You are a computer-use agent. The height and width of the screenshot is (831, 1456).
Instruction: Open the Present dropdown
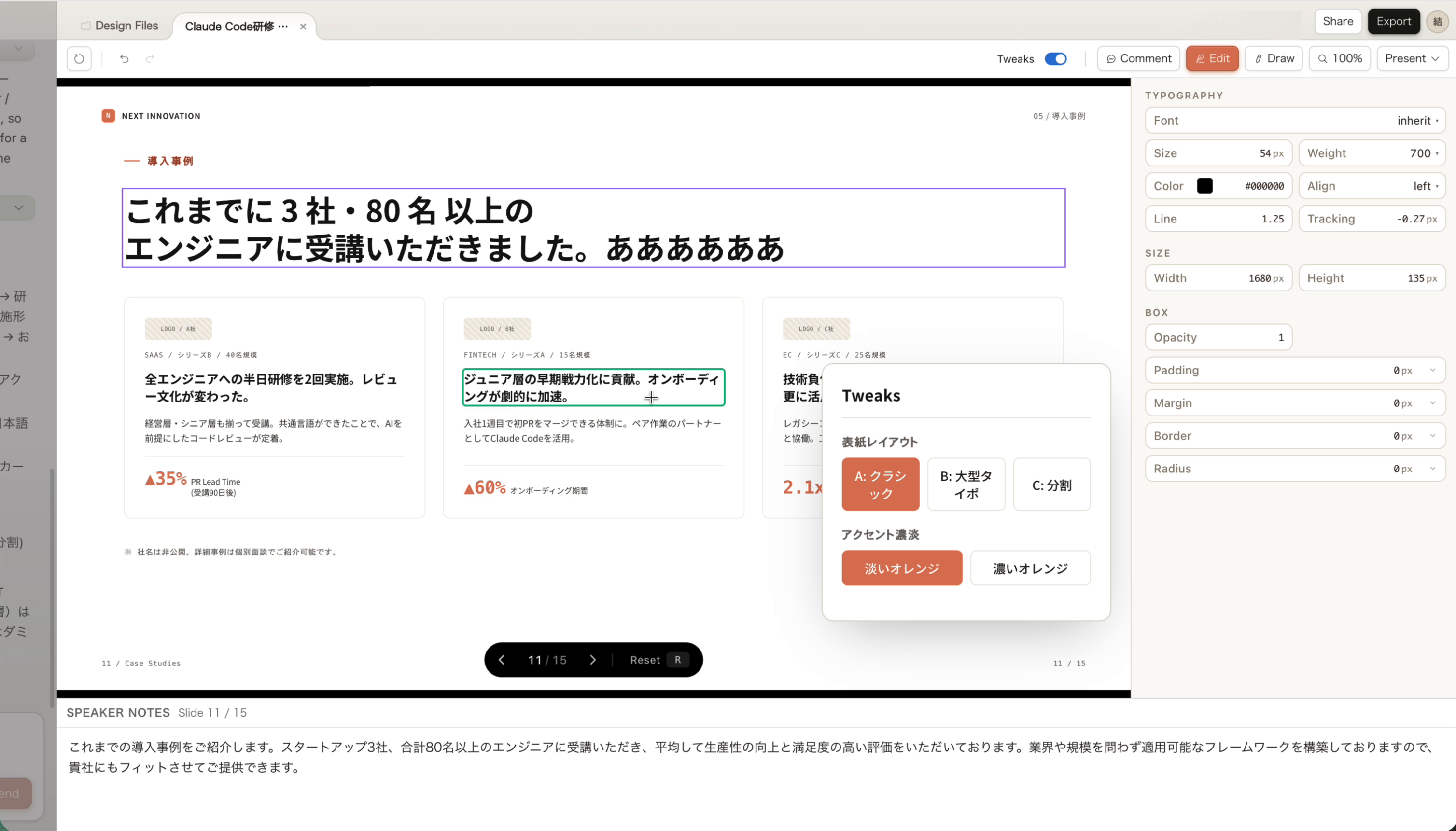tap(1412, 58)
